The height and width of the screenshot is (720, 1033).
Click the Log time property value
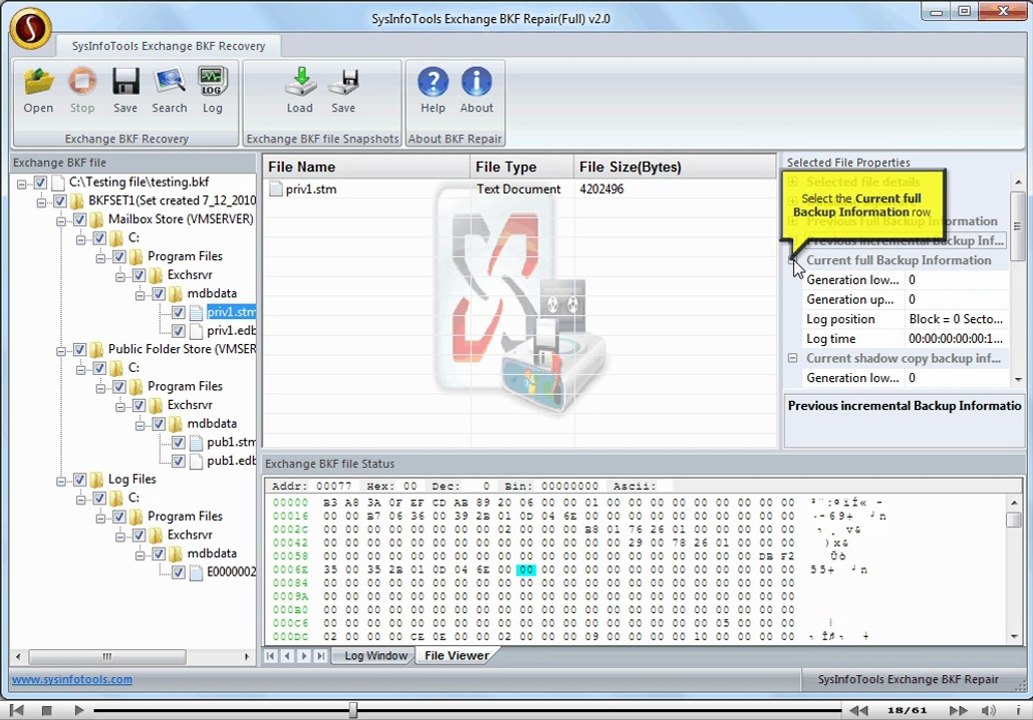pyautogui.click(x=957, y=339)
